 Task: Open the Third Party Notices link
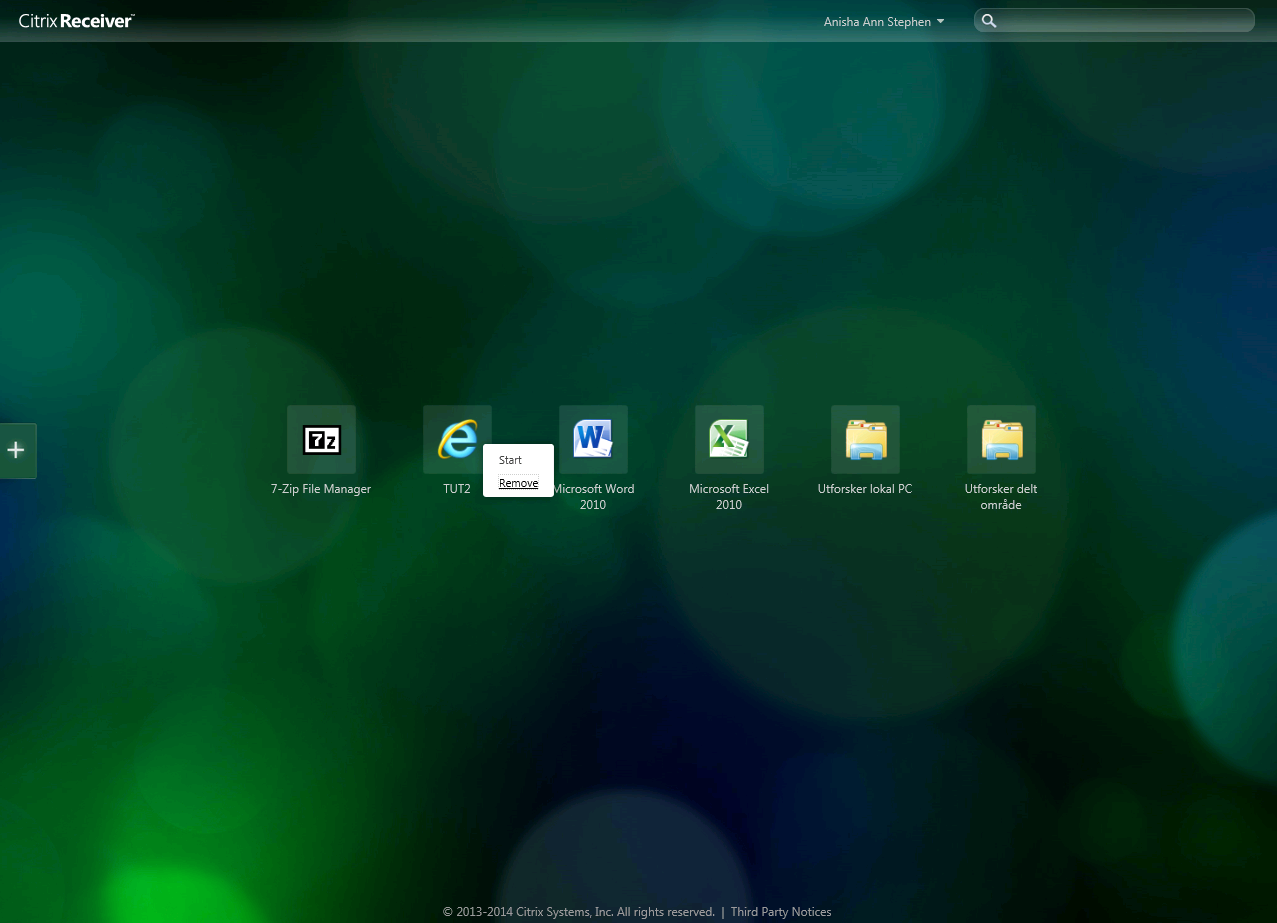point(780,912)
